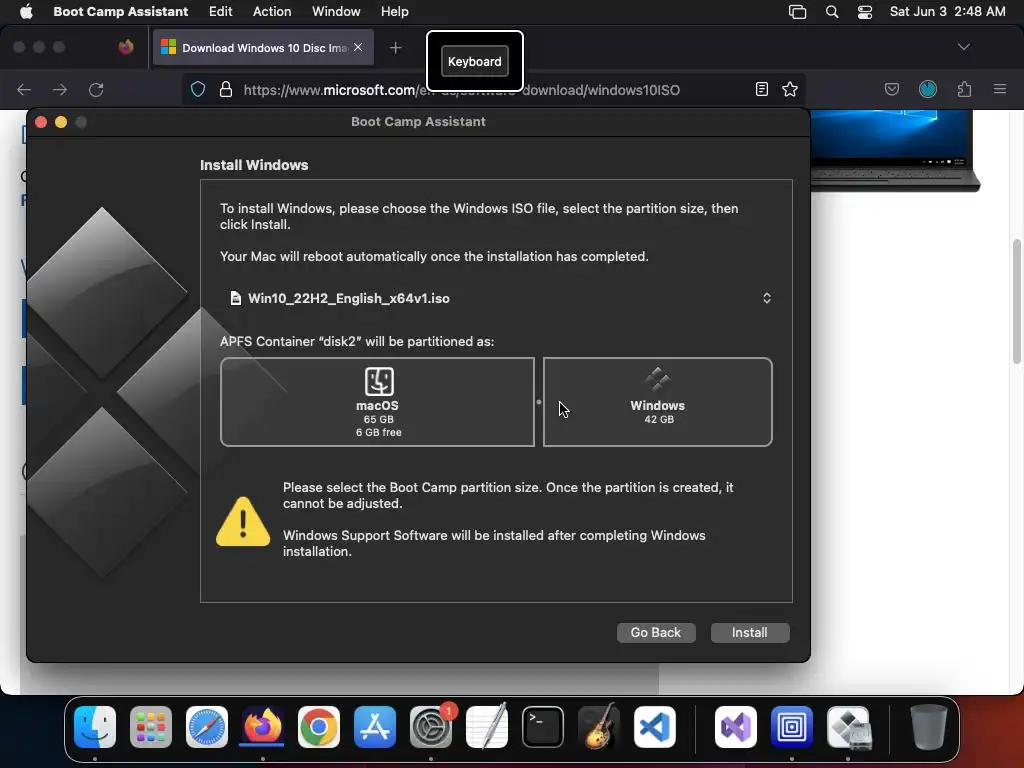Screen dimensions: 1024x768
Task: Open the Boot Camp Assistant menu
Action: [x=121, y=11]
